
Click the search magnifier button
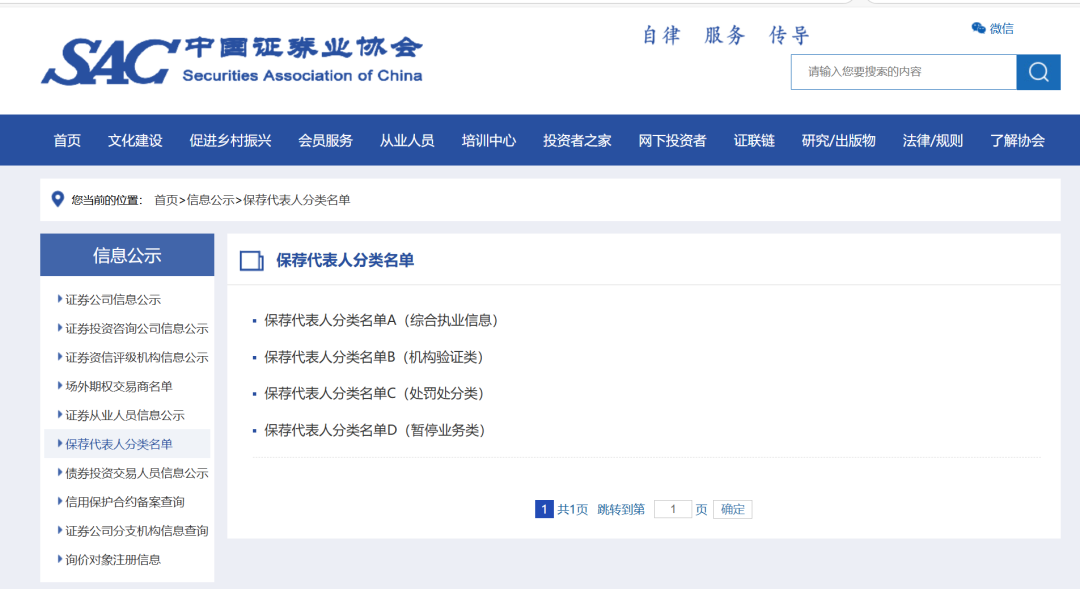pos(1038,72)
